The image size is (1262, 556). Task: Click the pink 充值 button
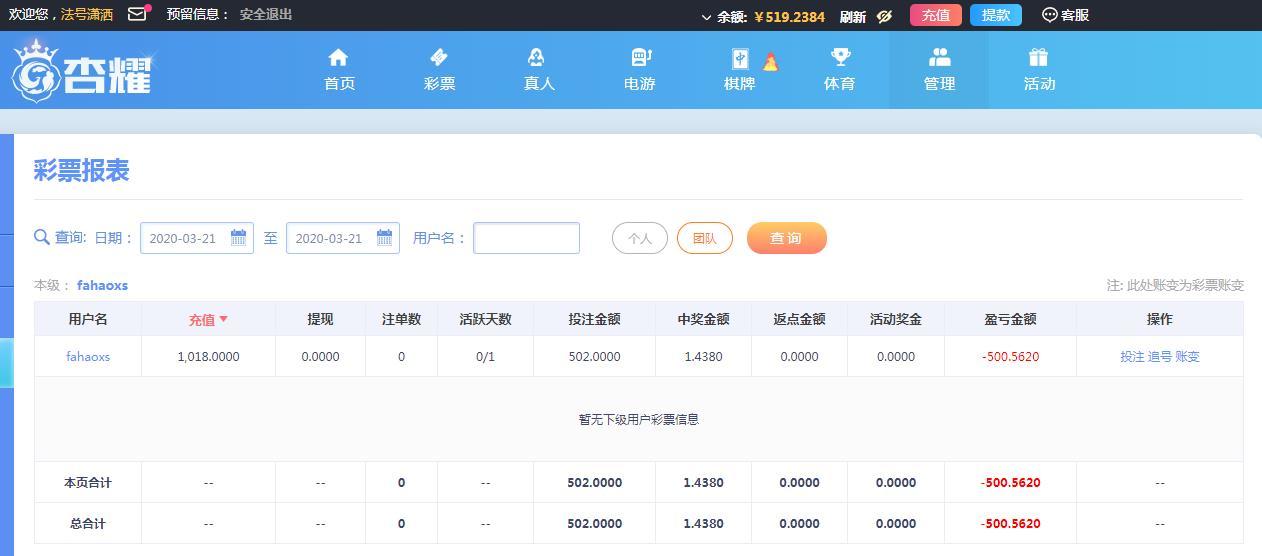click(x=936, y=15)
